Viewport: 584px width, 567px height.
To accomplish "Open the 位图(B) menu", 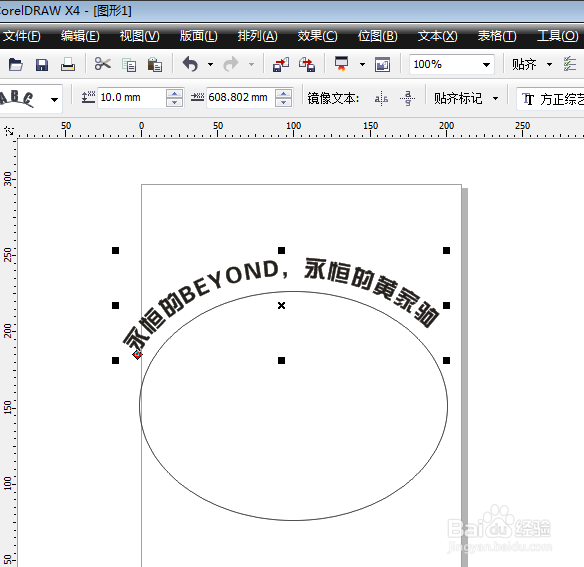I will tap(378, 36).
